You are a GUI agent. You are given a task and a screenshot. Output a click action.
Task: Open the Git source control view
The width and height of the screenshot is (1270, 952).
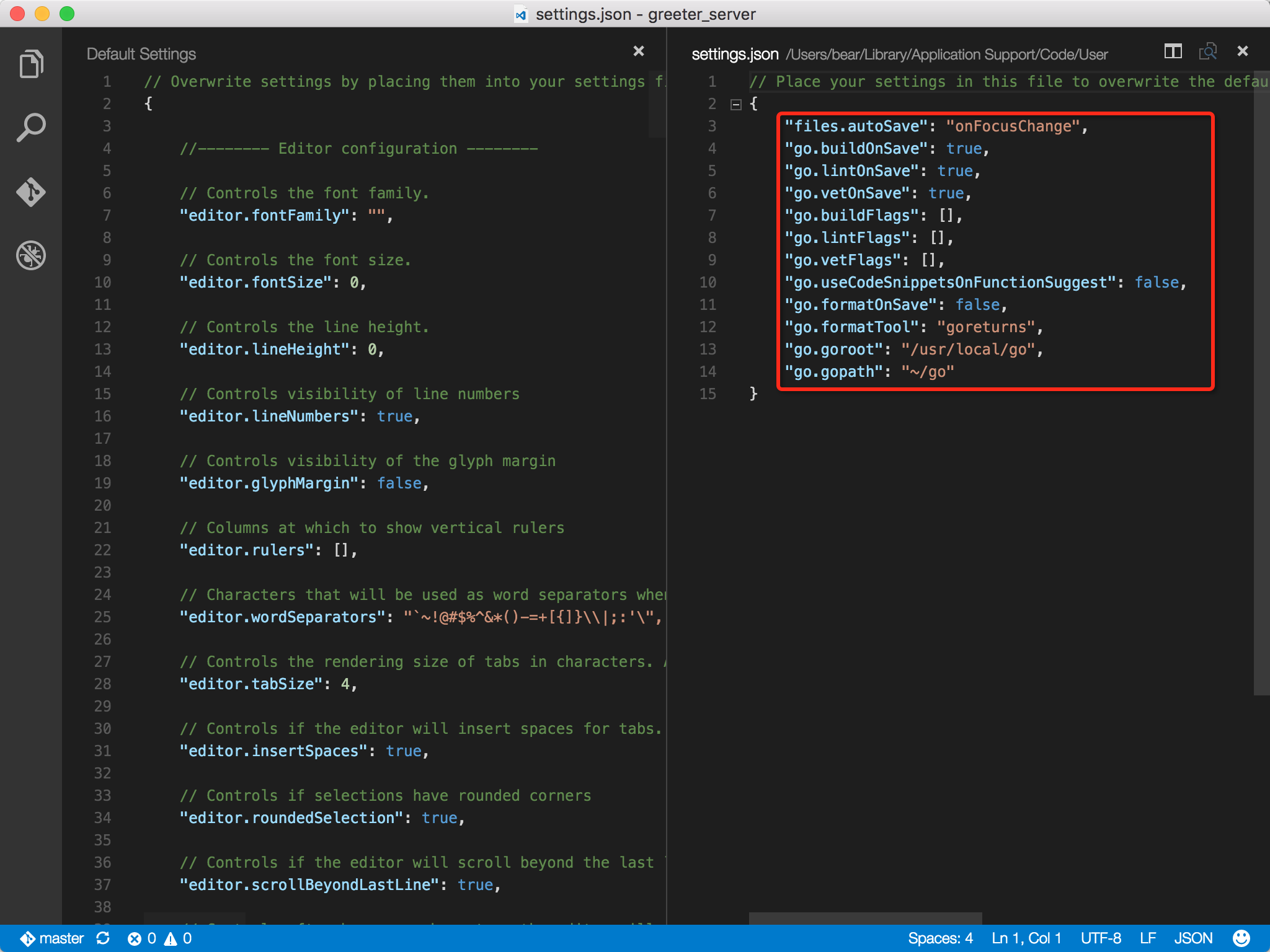[31, 192]
